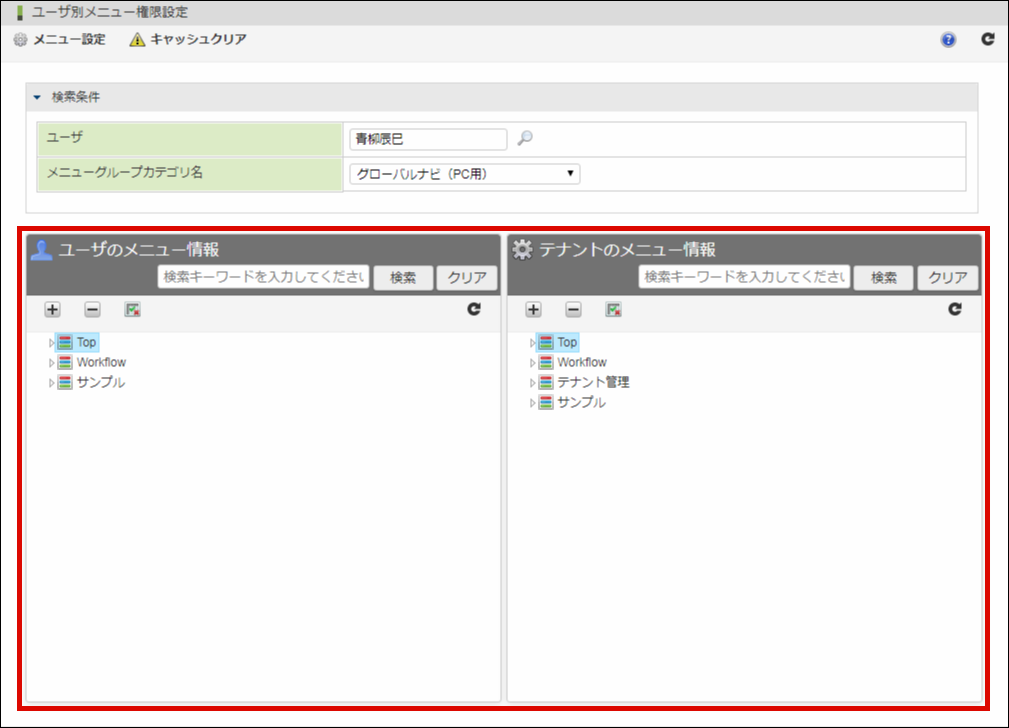
Task: Click the キャッシュクリア warning link
Action: pyautogui.click(x=187, y=39)
